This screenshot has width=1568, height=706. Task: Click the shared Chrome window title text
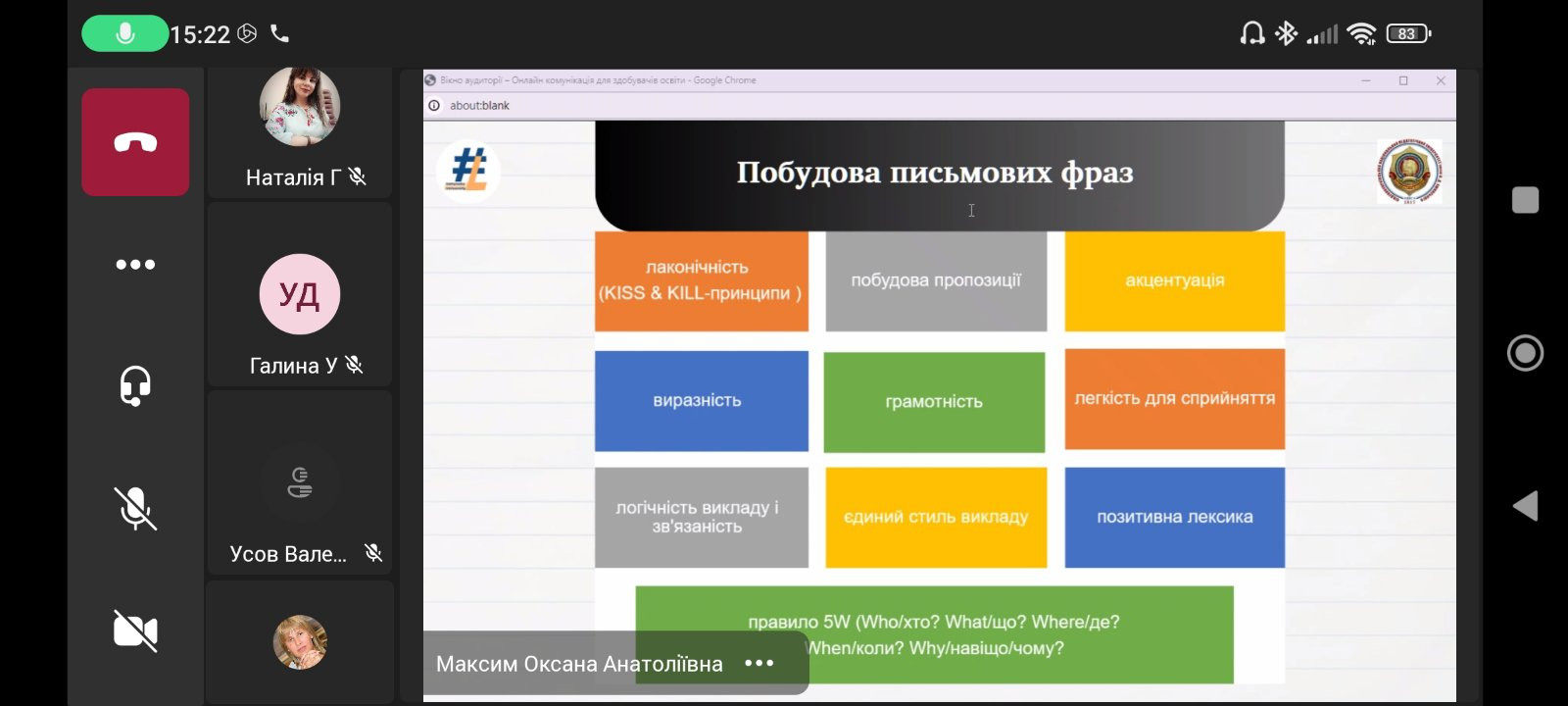598,80
